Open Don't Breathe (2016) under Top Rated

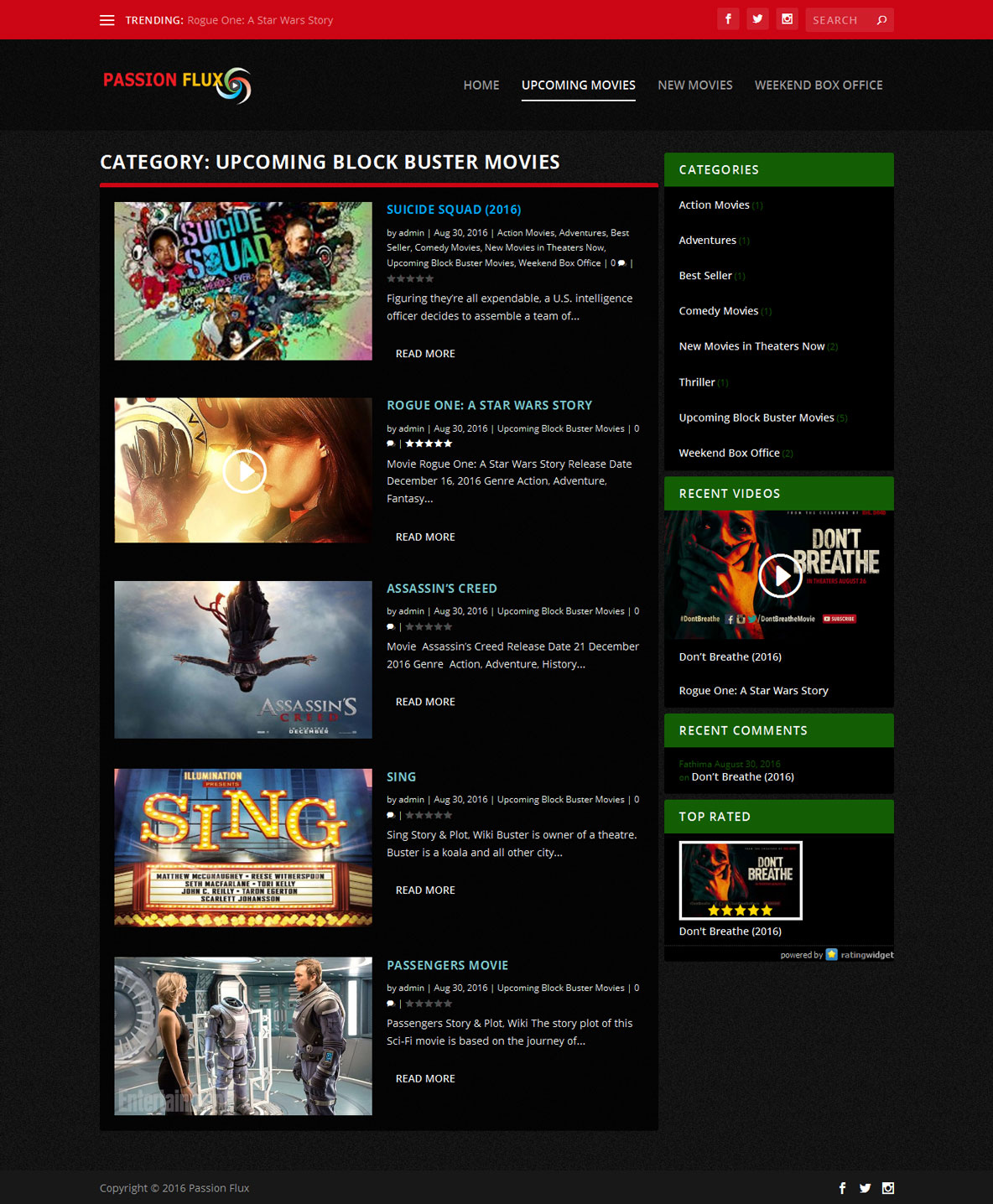[730, 932]
